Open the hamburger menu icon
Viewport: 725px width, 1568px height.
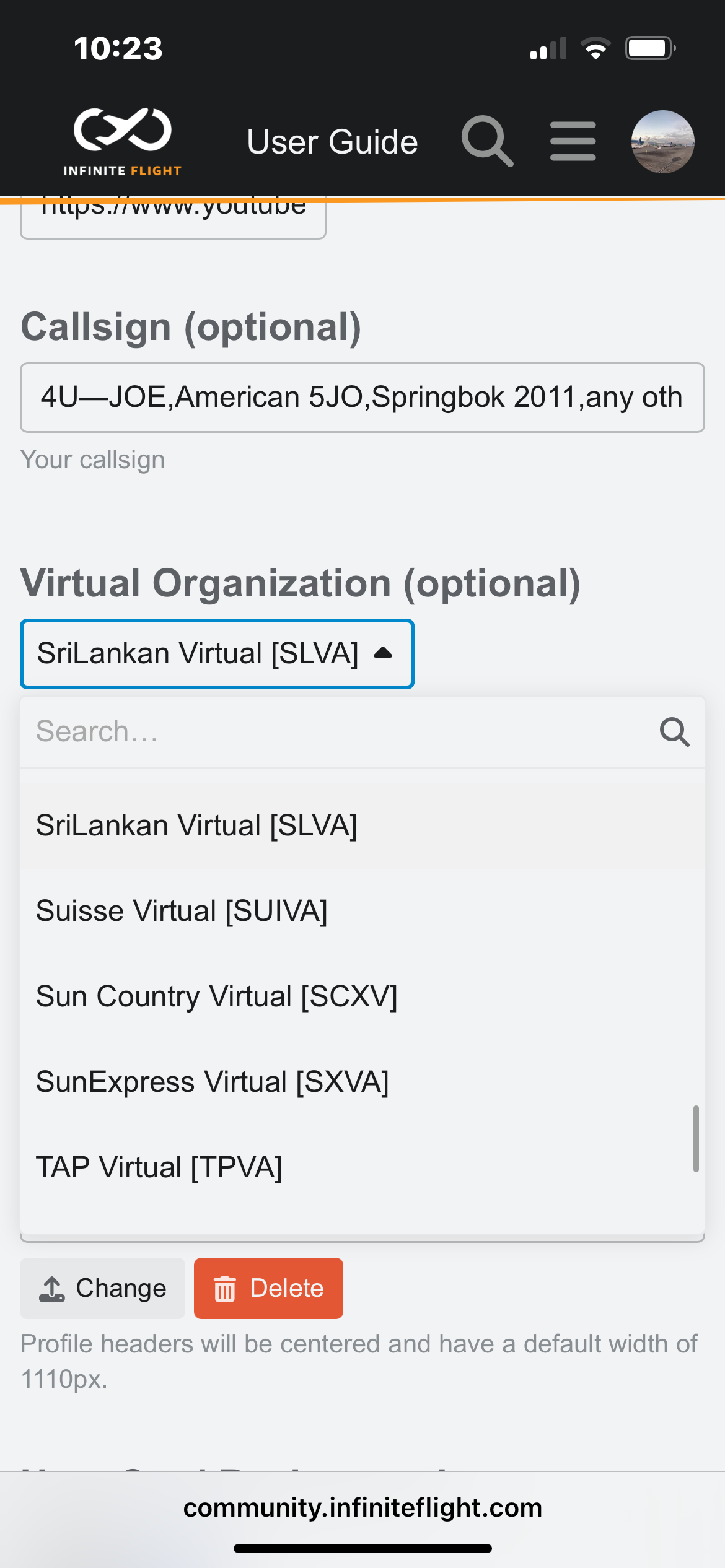(x=573, y=141)
